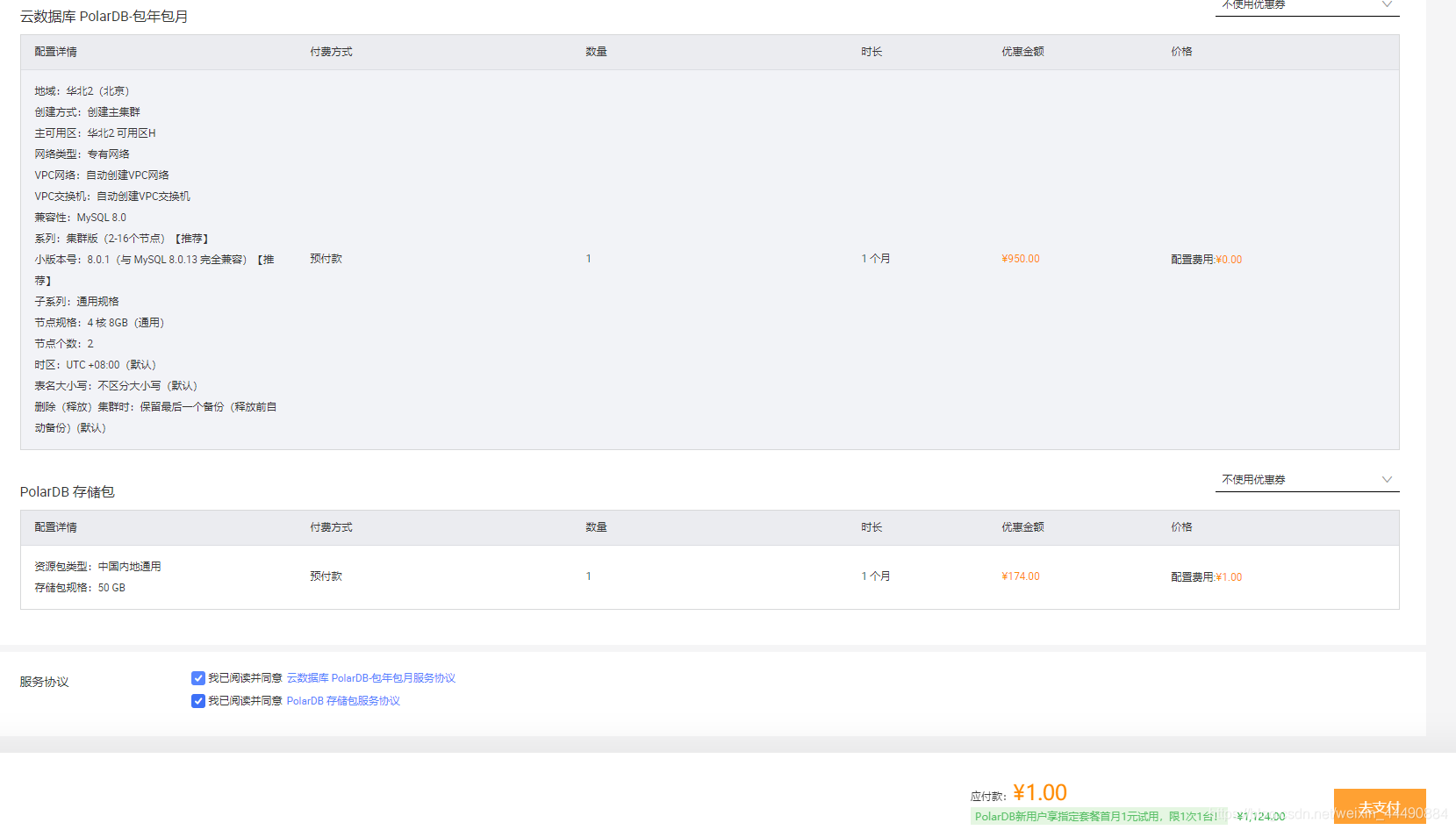This screenshot has height=830, width=1456.
Task: Open coupon dropdown for PolarDB 包年包月
Action: (1307, 5)
